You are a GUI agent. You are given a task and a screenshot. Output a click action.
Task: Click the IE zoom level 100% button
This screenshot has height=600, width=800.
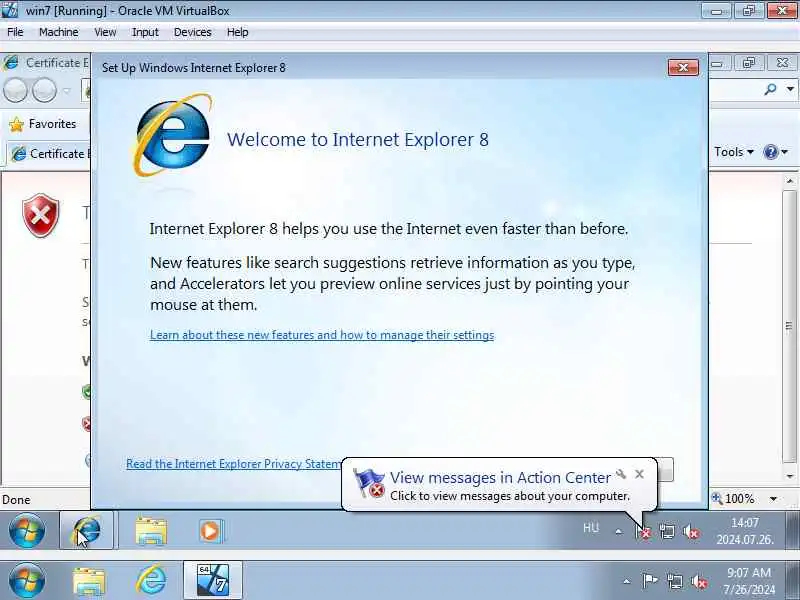[x=733, y=498]
